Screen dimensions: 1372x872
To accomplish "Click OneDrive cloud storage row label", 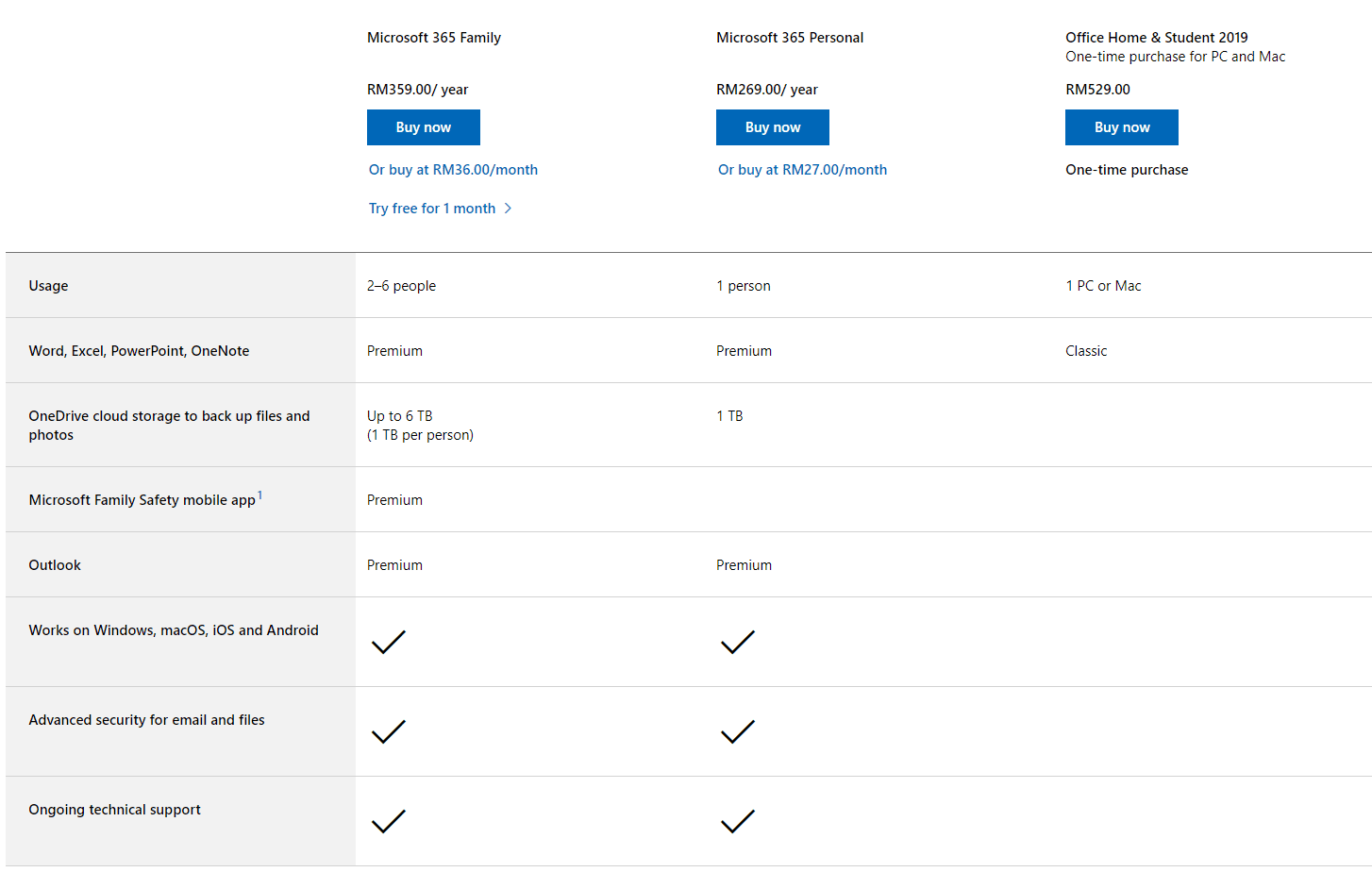I will (x=169, y=426).
